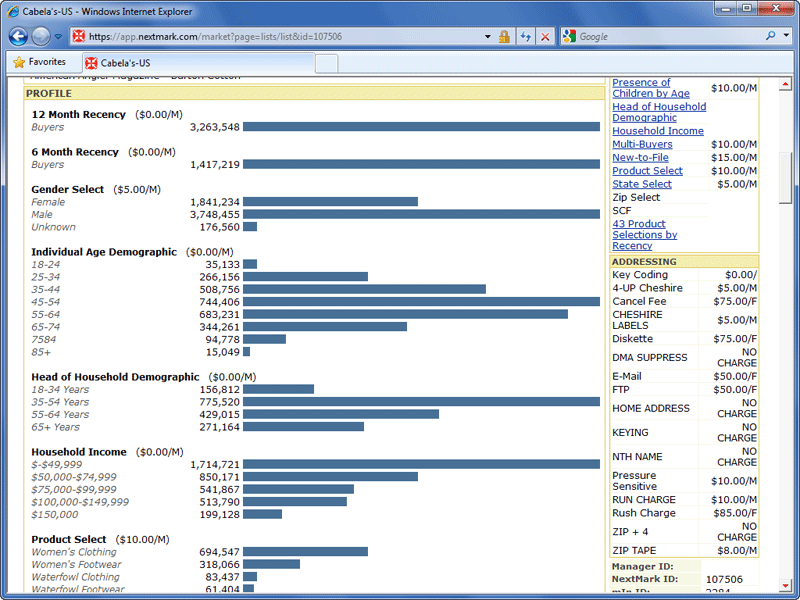Click the empty new tab button
Image resolution: width=800 pixels, height=600 pixels.
[x=327, y=62]
